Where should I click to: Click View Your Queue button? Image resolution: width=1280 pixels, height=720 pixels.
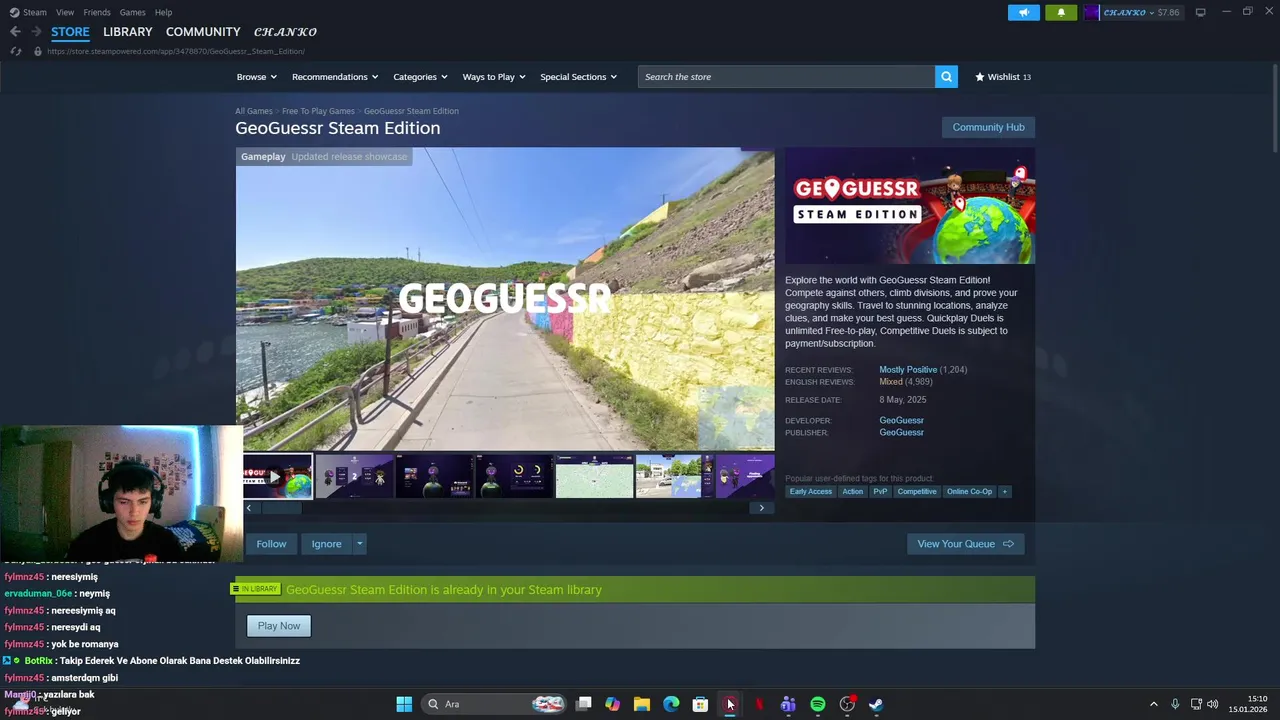965,544
